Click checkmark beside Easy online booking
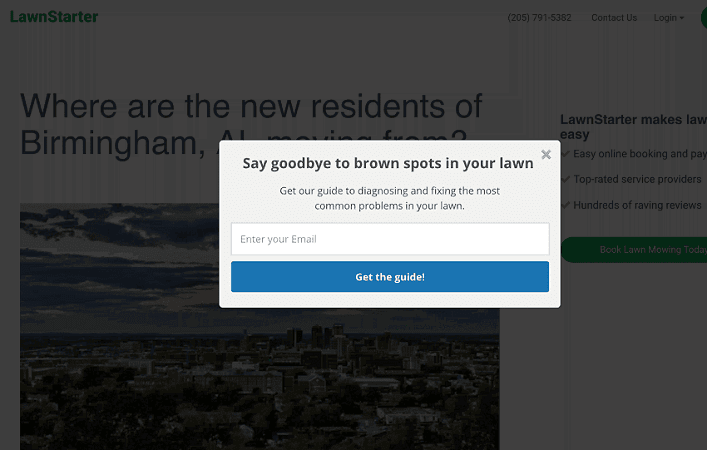 tap(566, 154)
